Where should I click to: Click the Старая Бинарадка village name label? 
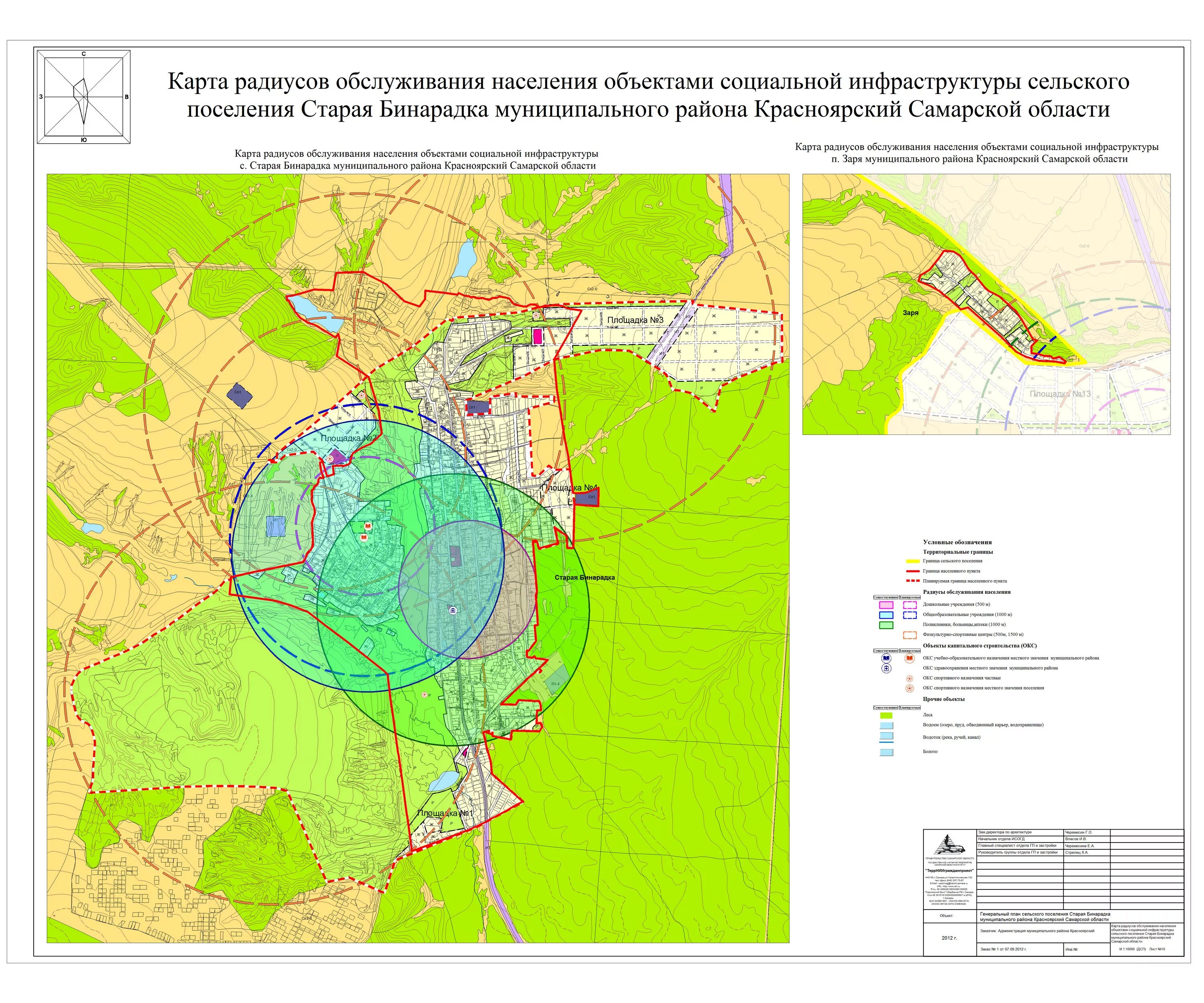click(x=584, y=578)
